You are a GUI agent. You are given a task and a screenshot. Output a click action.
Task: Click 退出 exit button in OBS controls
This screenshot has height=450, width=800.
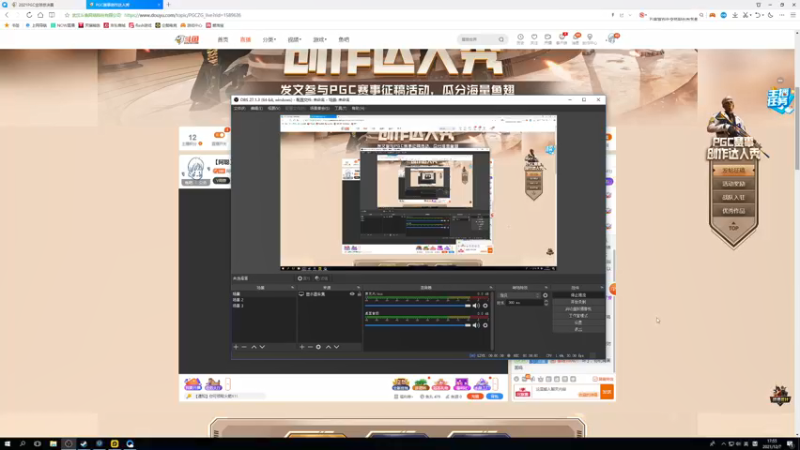(578, 330)
